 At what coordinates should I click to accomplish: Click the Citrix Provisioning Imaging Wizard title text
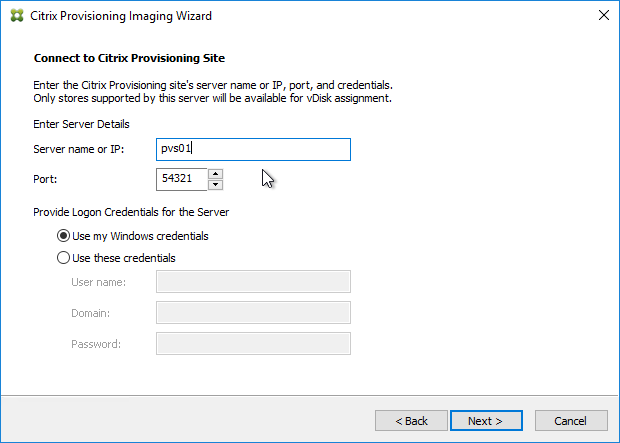click(121, 16)
